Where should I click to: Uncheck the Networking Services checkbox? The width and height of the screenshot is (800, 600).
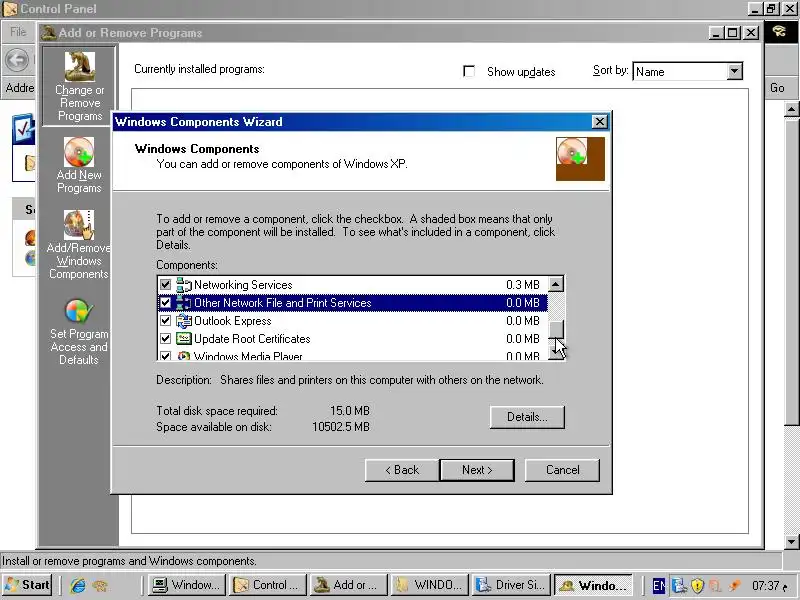click(165, 285)
